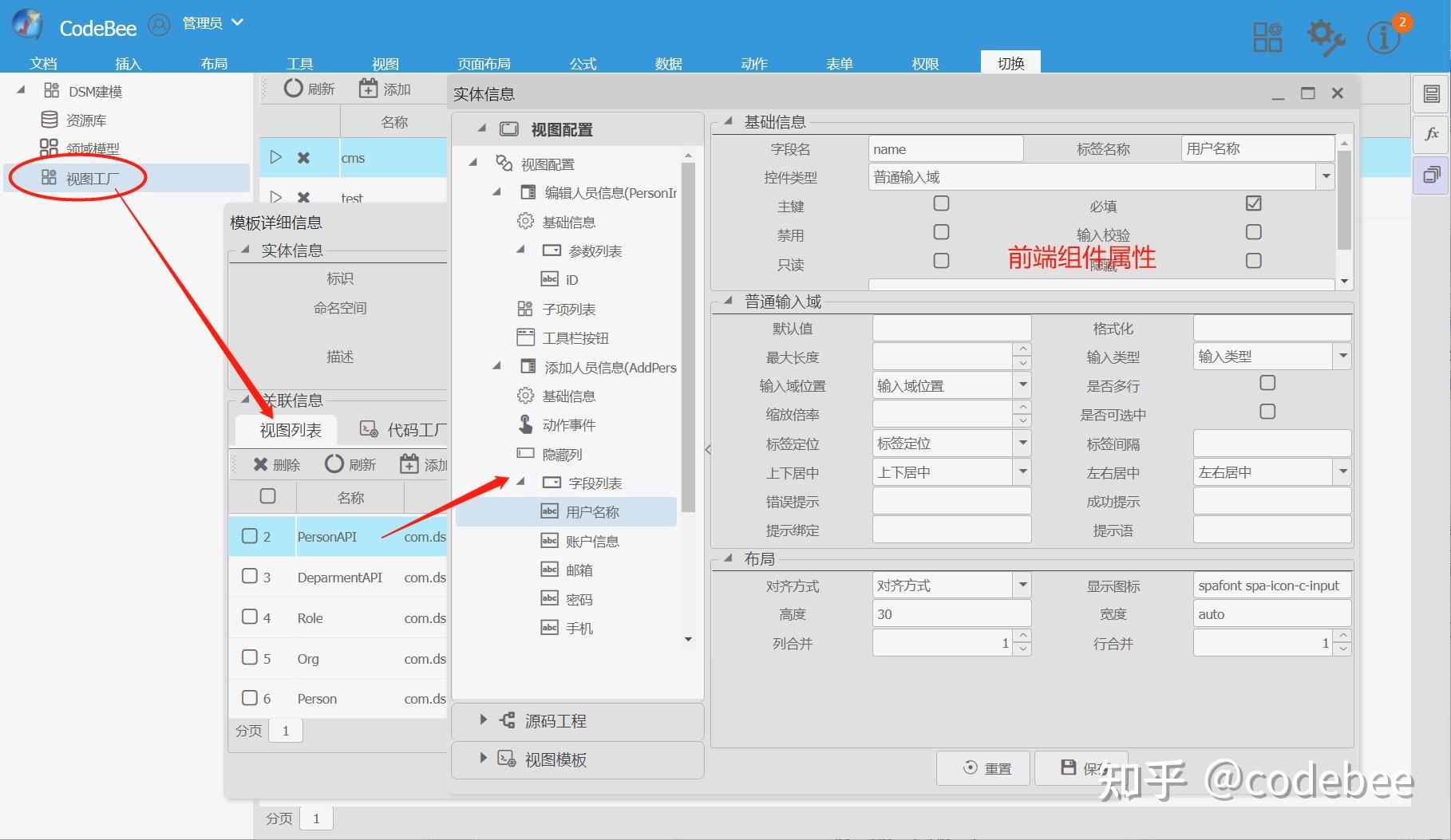Click the layered pages icon on the right edge
This screenshot has height=840, width=1451.
coord(1433,175)
